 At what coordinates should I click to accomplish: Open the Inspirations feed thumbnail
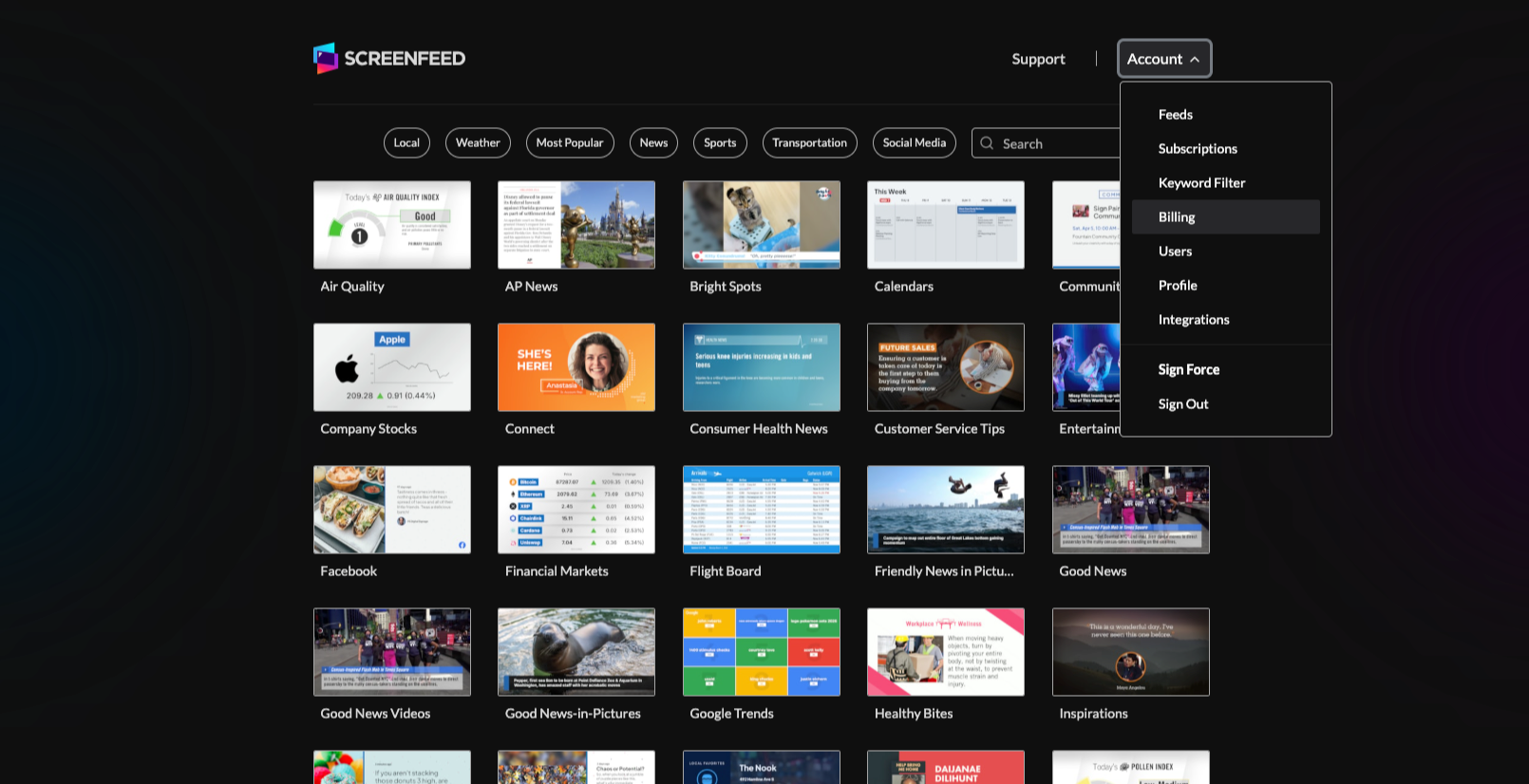pyautogui.click(x=1131, y=652)
